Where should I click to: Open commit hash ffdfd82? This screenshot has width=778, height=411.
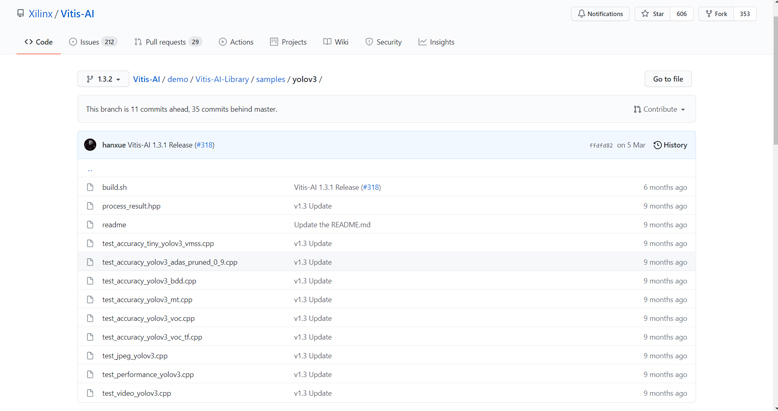click(x=601, y=145)
